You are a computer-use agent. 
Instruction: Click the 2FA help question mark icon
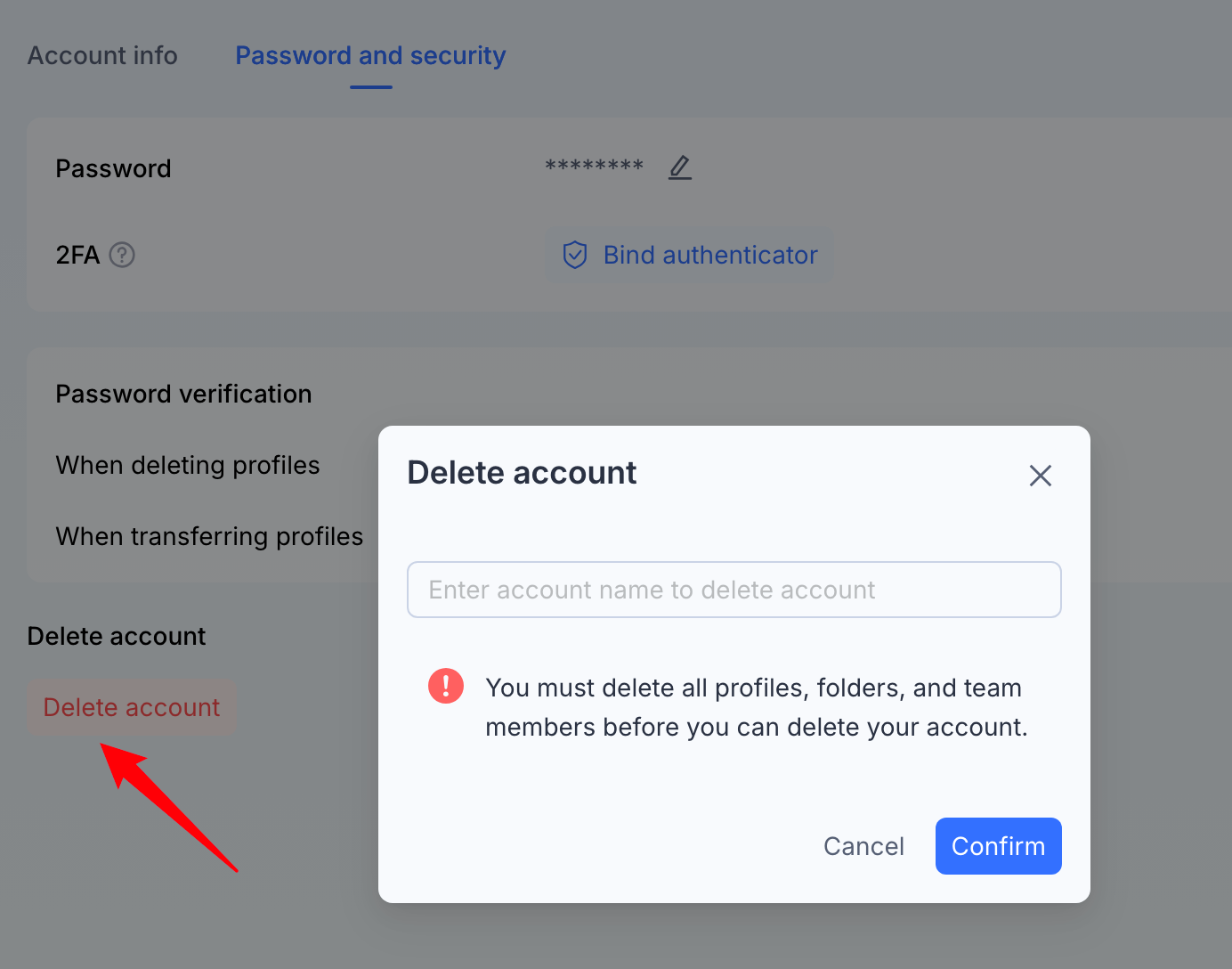(x=122, y=255)
